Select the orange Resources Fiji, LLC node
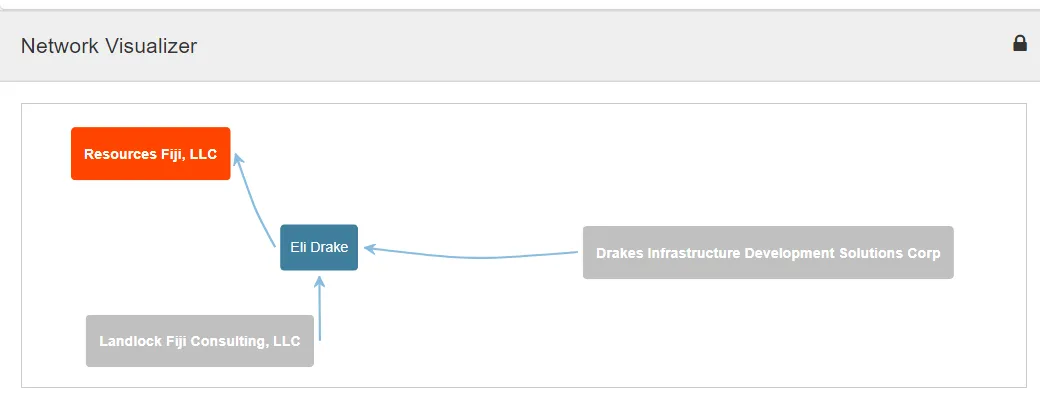Viewport: 1040px width, 406px height. pos(150,154)
